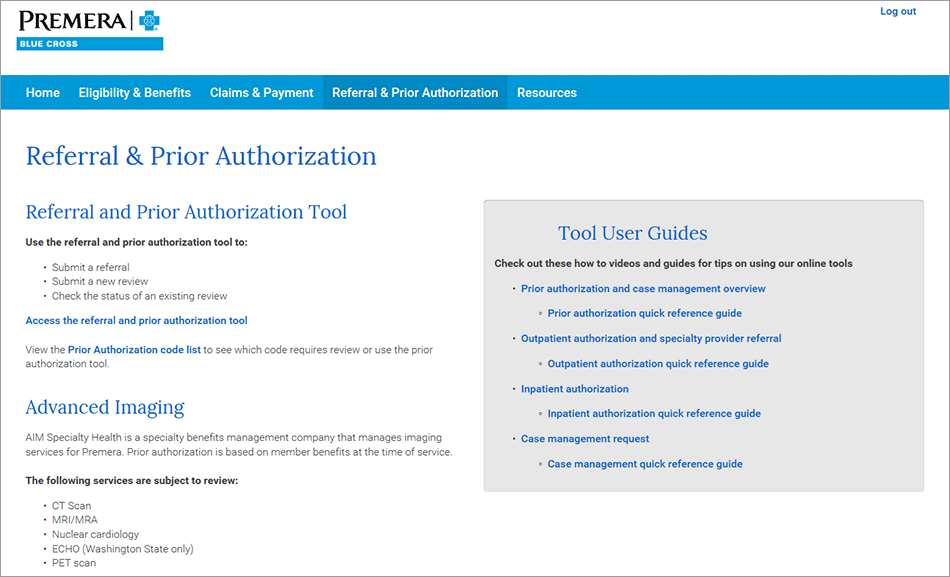The width and height of the screenshot is (950, 577).
Task: Click the Referral and Prior Authorization Tool heading
Action: coord(186,212)
